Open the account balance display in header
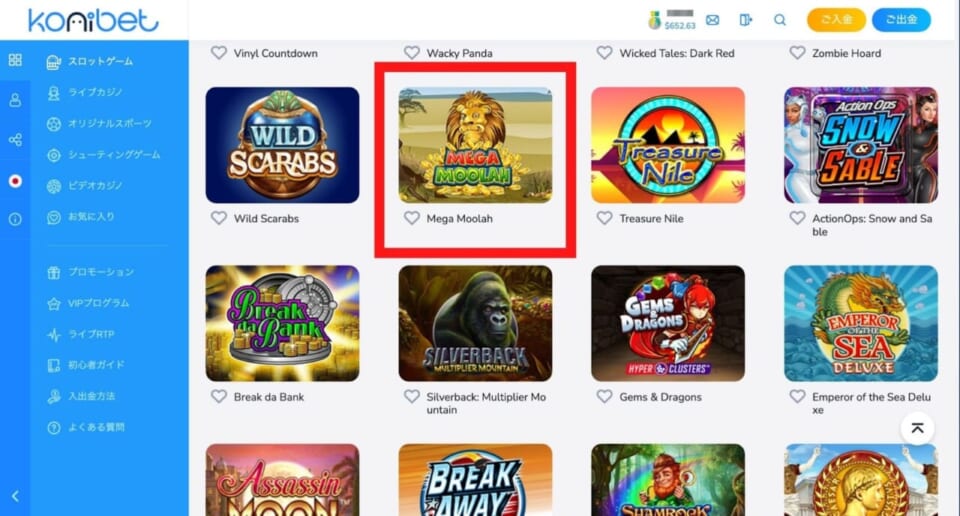This screenshot has width=960, height=516. [672, 20]
